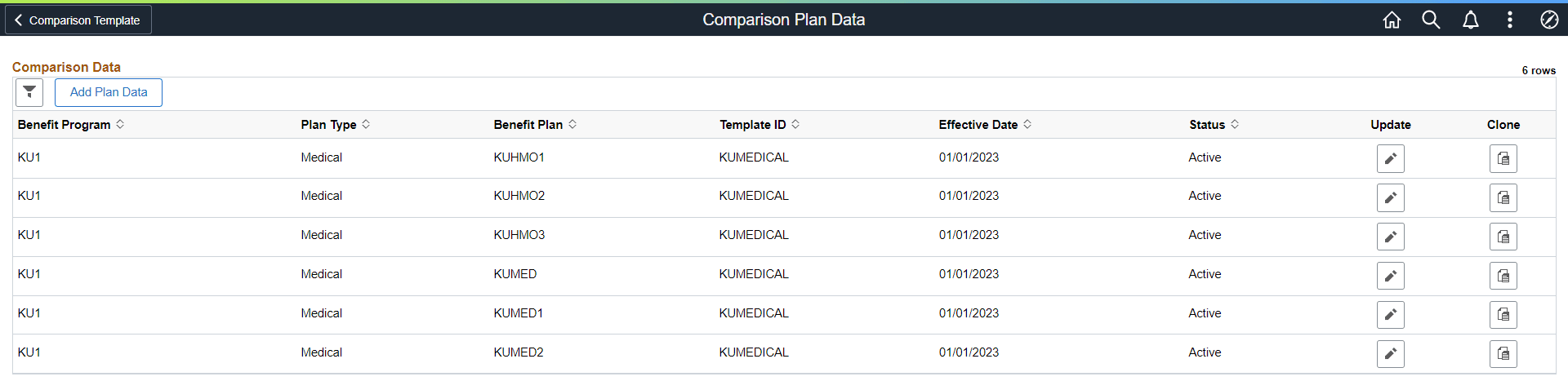Open the filter funnel for Comparison Data

[x=29, y=92]
